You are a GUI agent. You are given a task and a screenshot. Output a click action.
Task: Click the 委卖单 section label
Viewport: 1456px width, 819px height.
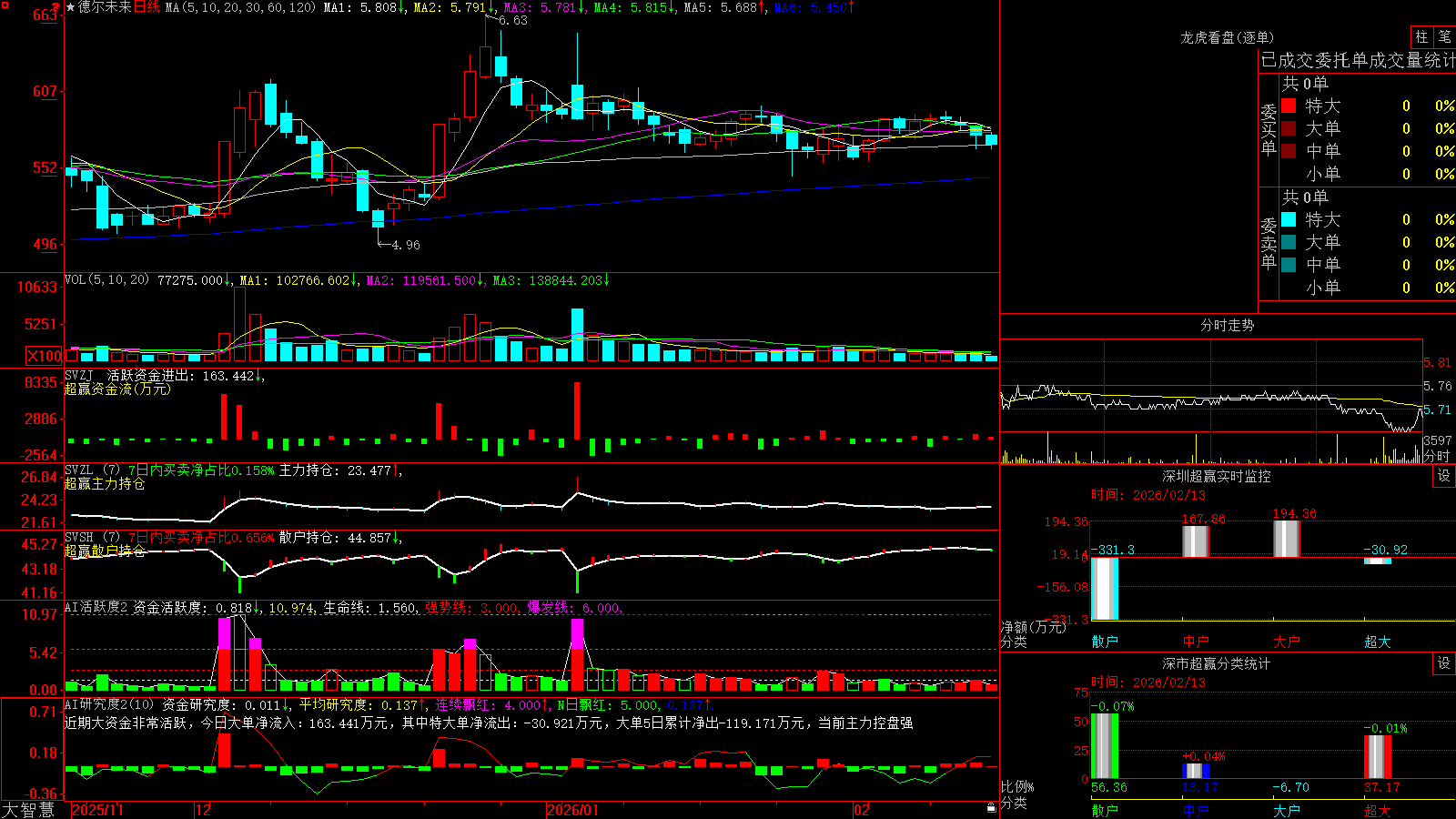(1269, 243)
